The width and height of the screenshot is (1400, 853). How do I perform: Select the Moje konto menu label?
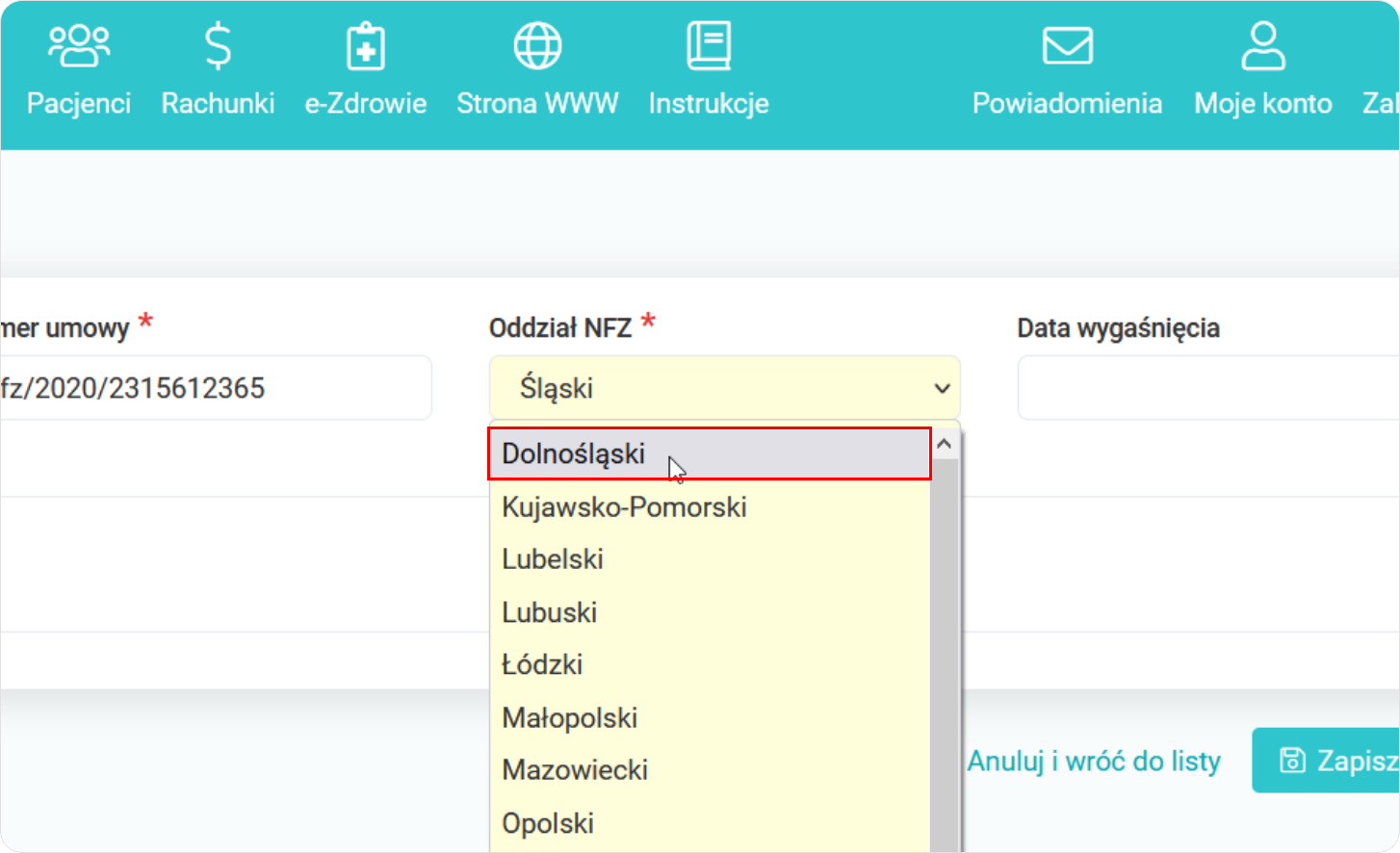(x=1263, y=103)
